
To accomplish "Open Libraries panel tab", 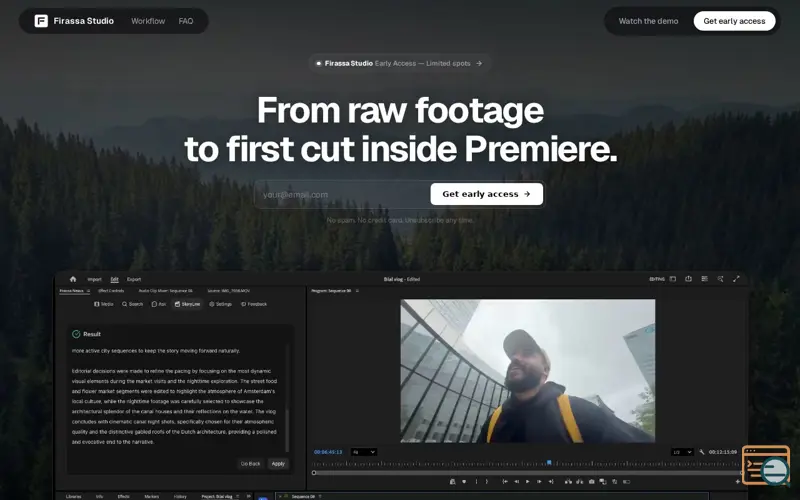I will point(73,496).
